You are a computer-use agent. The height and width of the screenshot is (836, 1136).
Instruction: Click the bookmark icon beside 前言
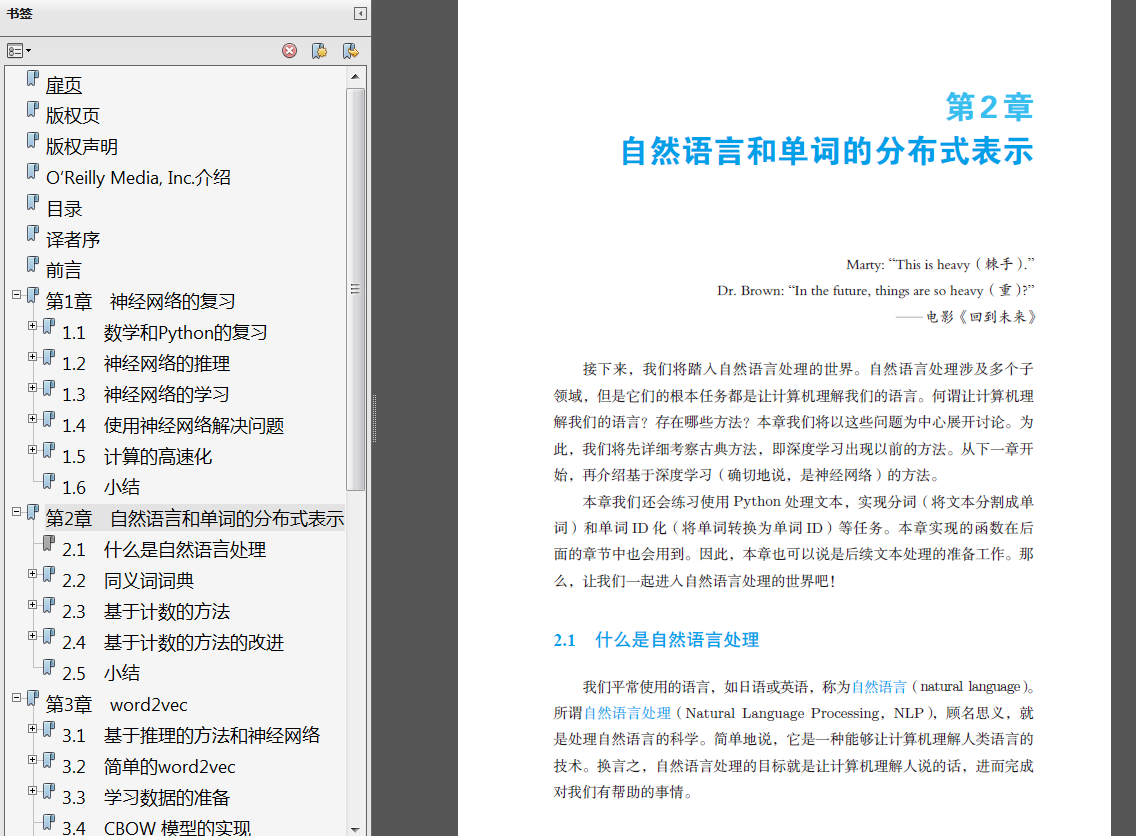[33, 264]
